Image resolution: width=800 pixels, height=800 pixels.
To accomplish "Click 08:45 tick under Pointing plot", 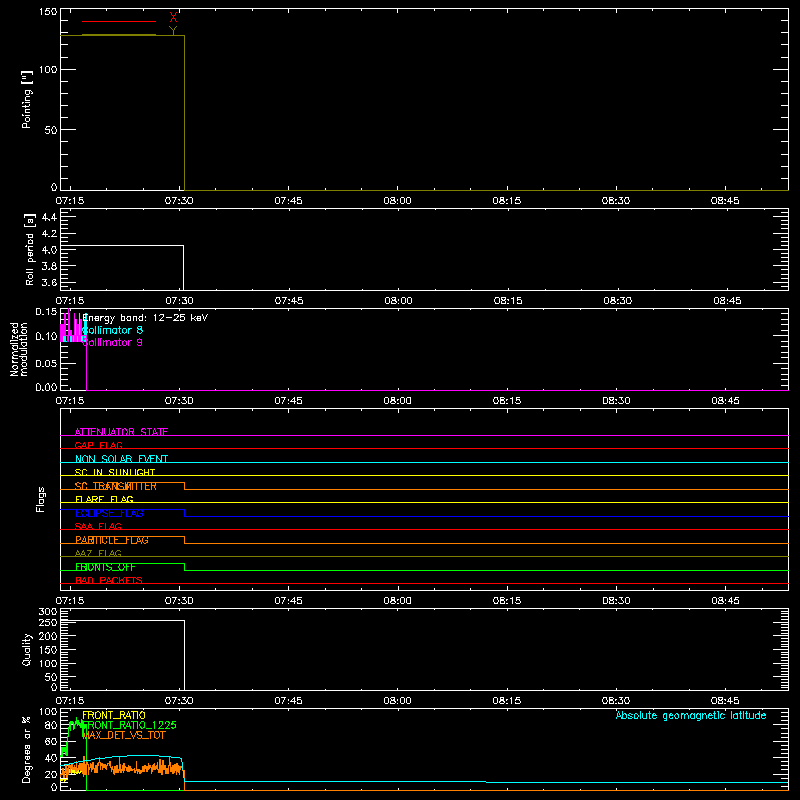I will [x=725, y=201].
